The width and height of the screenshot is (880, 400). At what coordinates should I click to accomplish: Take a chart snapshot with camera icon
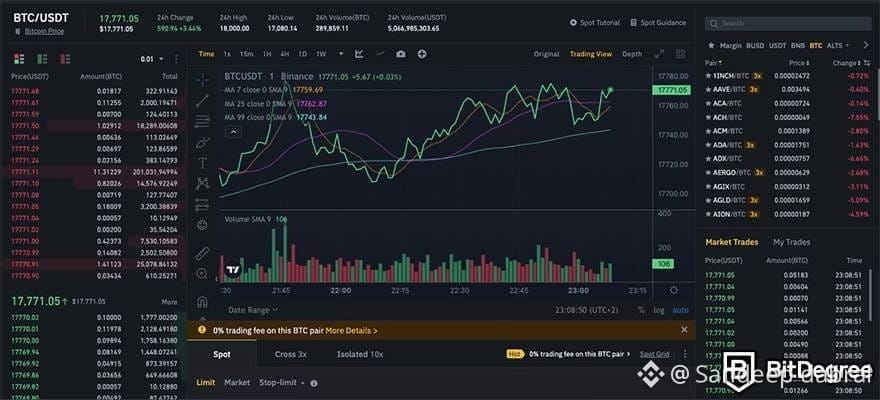point(401,54)
